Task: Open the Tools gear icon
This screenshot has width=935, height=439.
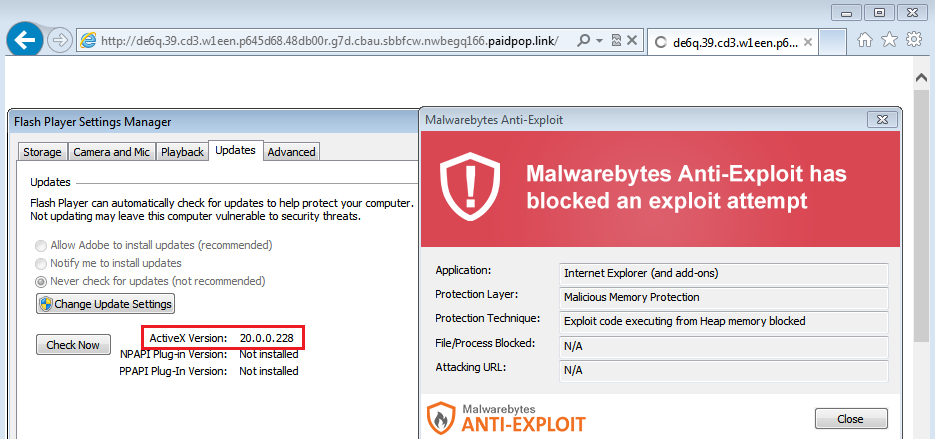Action: [x=913, y=40]
